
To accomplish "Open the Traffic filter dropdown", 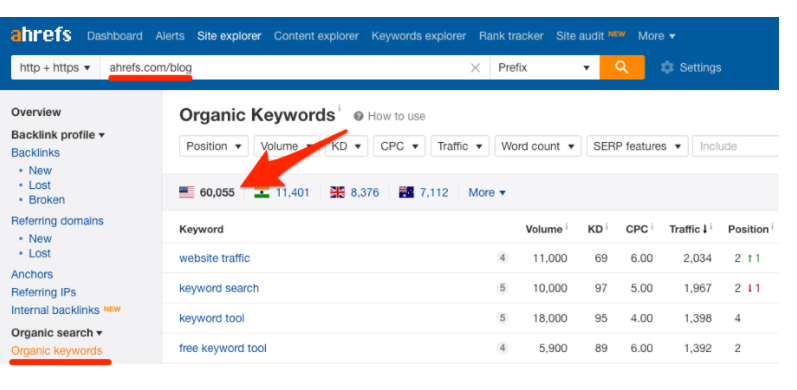I will (x=459, y=146).
